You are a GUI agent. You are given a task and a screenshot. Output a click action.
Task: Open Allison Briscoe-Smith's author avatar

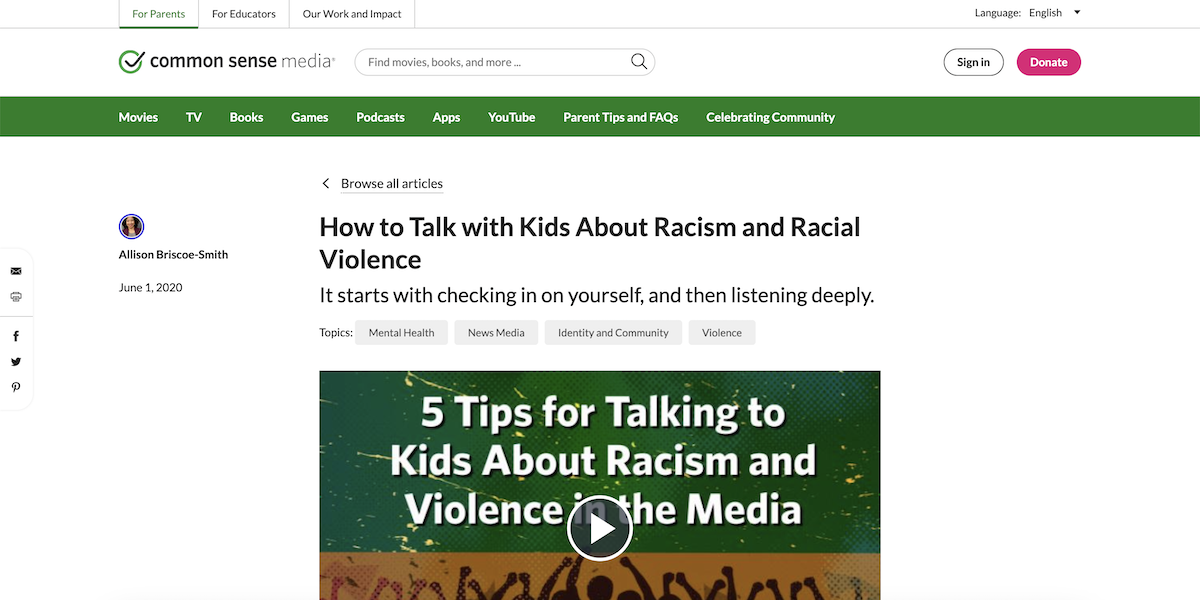pyautogui.click(x=131, y=226)
